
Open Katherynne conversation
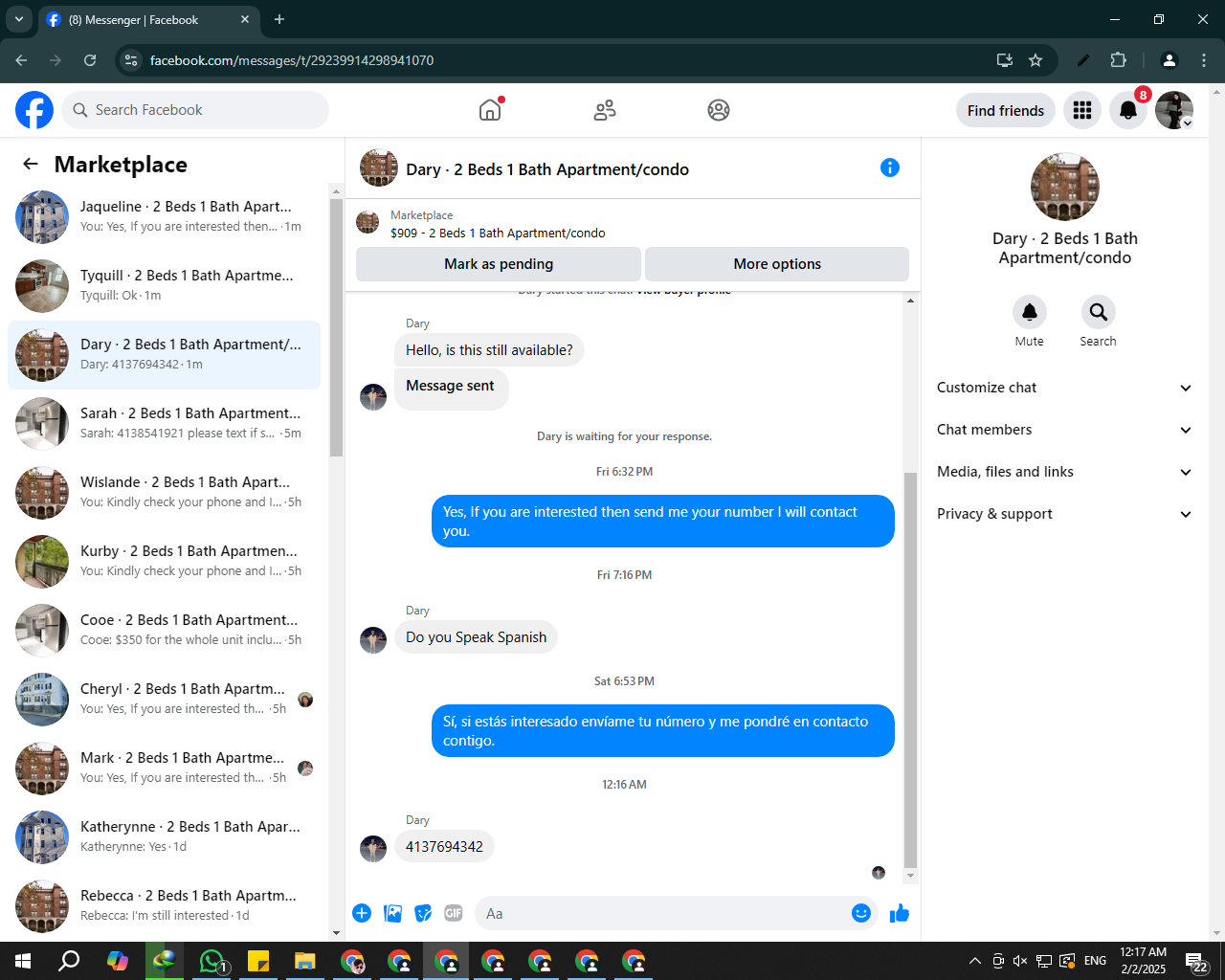(x=164, y=837)
